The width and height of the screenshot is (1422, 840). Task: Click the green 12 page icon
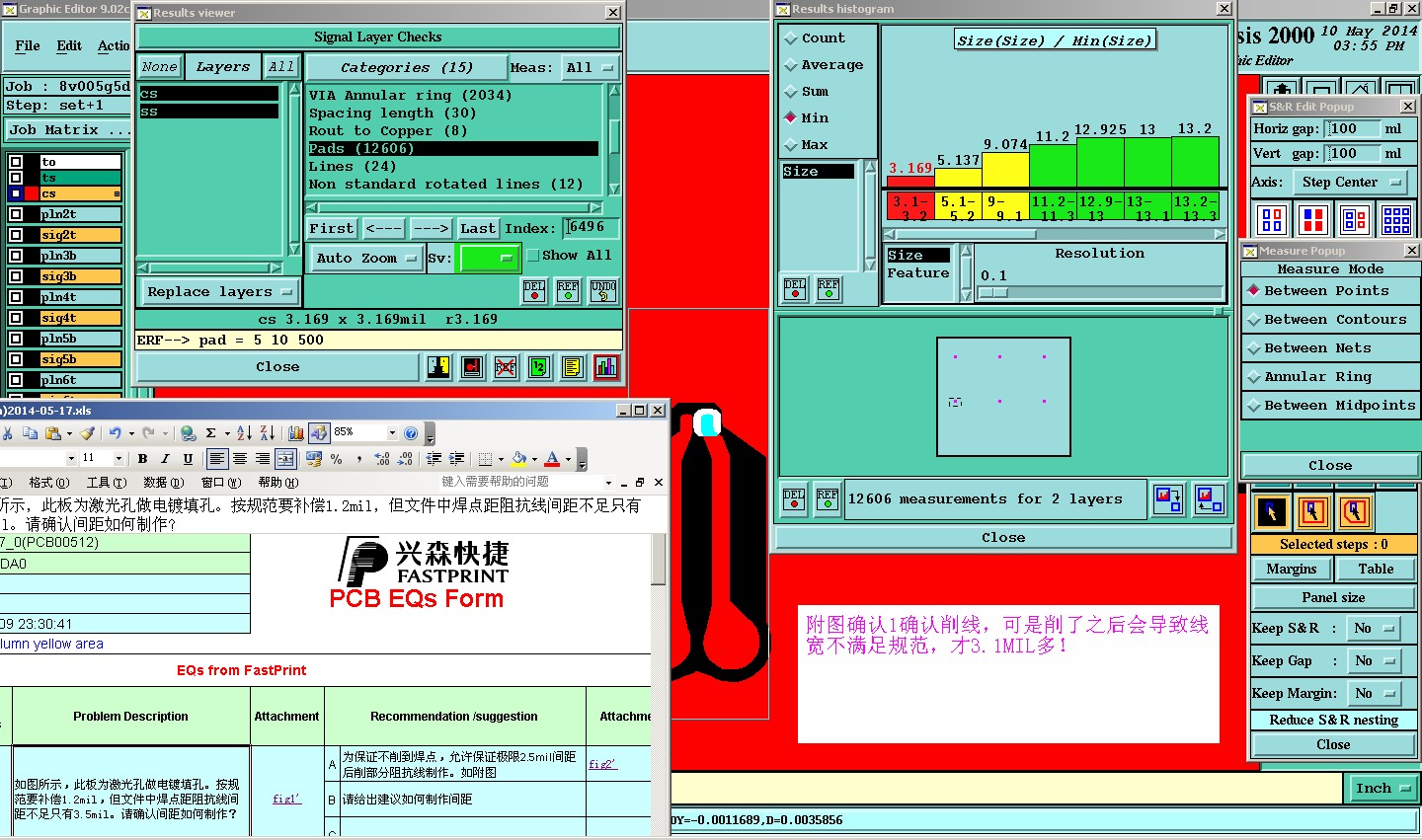[x=539, y=367]
